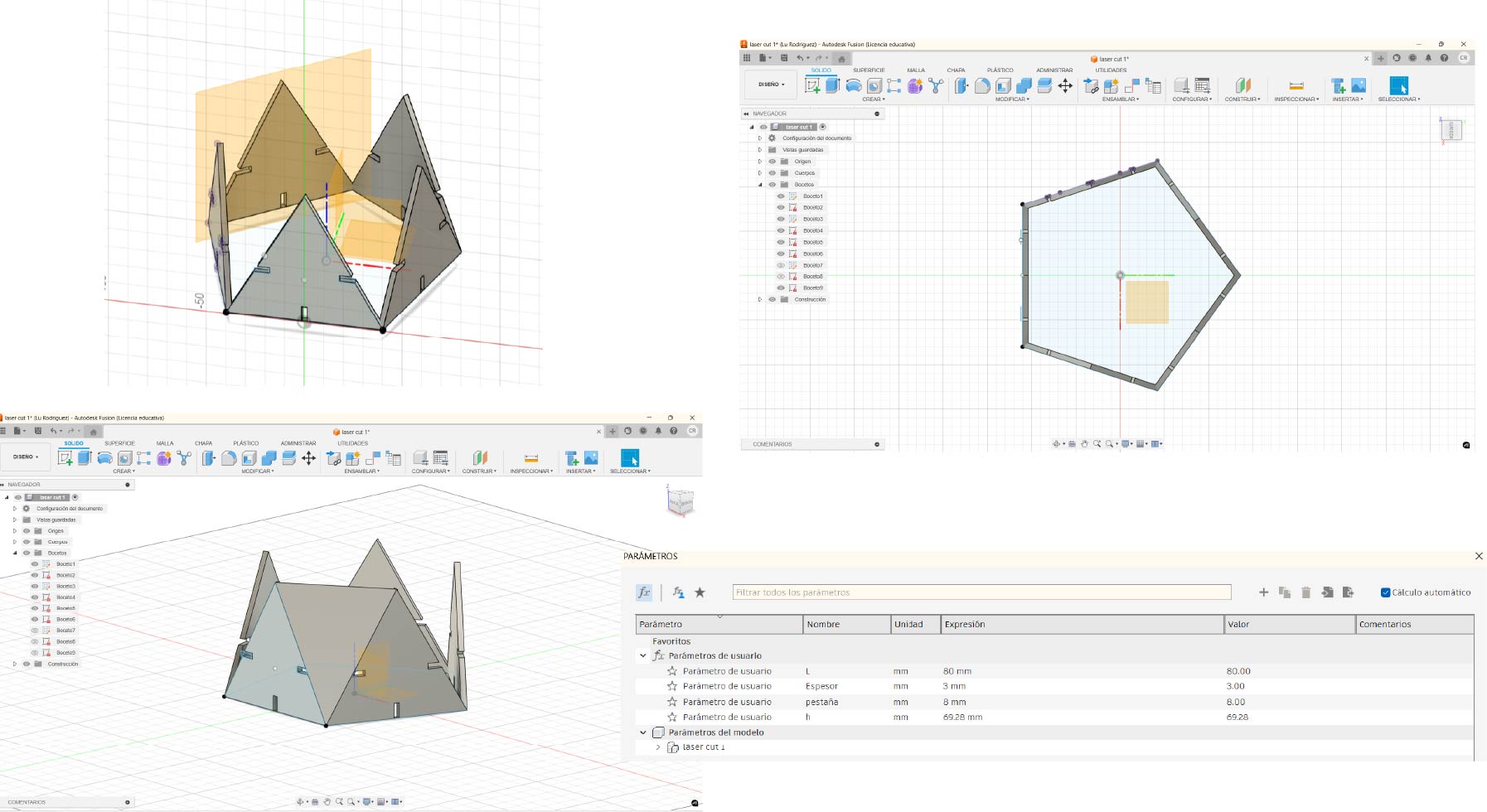Image resolution: width=1487 pixels, height=812 pixels.
Task: Expand laser cut 1 under Parámetros del modelo
Action: point(658,747)
